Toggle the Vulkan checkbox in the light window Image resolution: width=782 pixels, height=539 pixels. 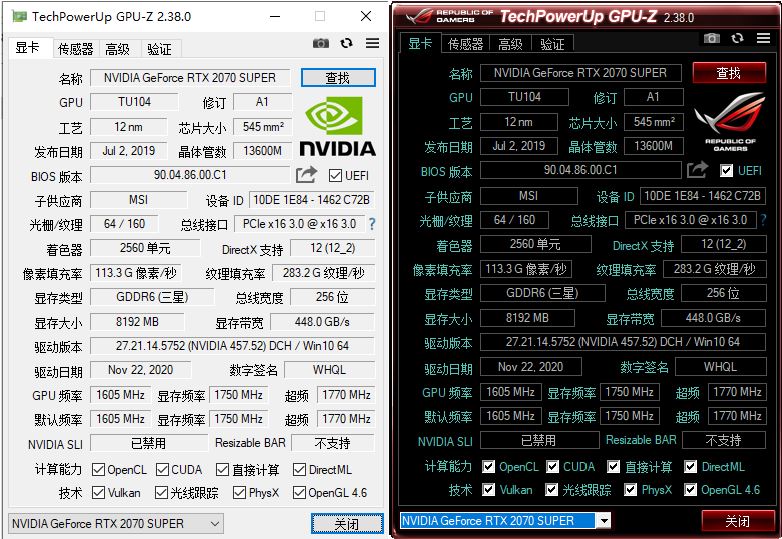(98, 493)
